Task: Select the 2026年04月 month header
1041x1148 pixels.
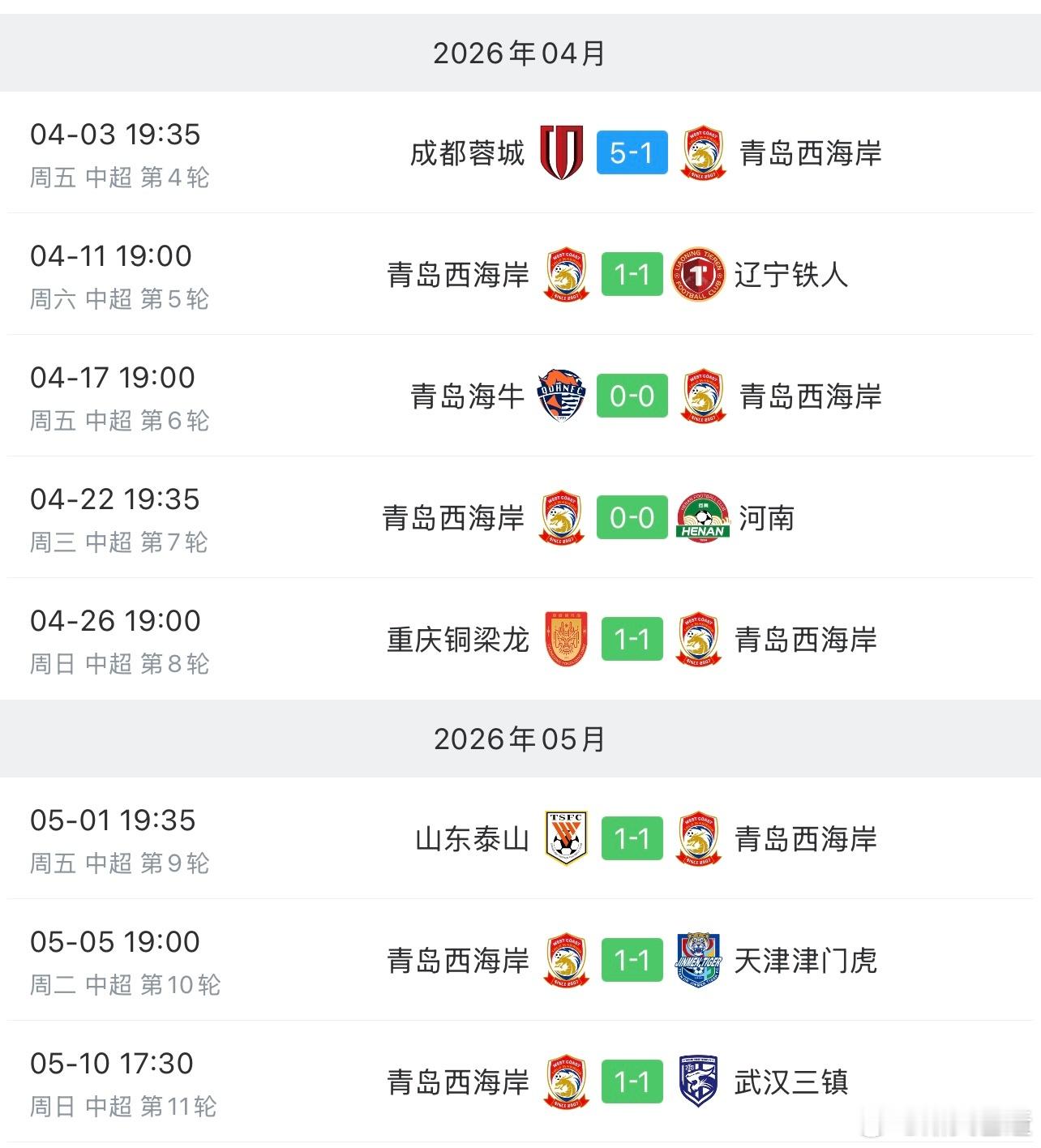Action: 520,54
